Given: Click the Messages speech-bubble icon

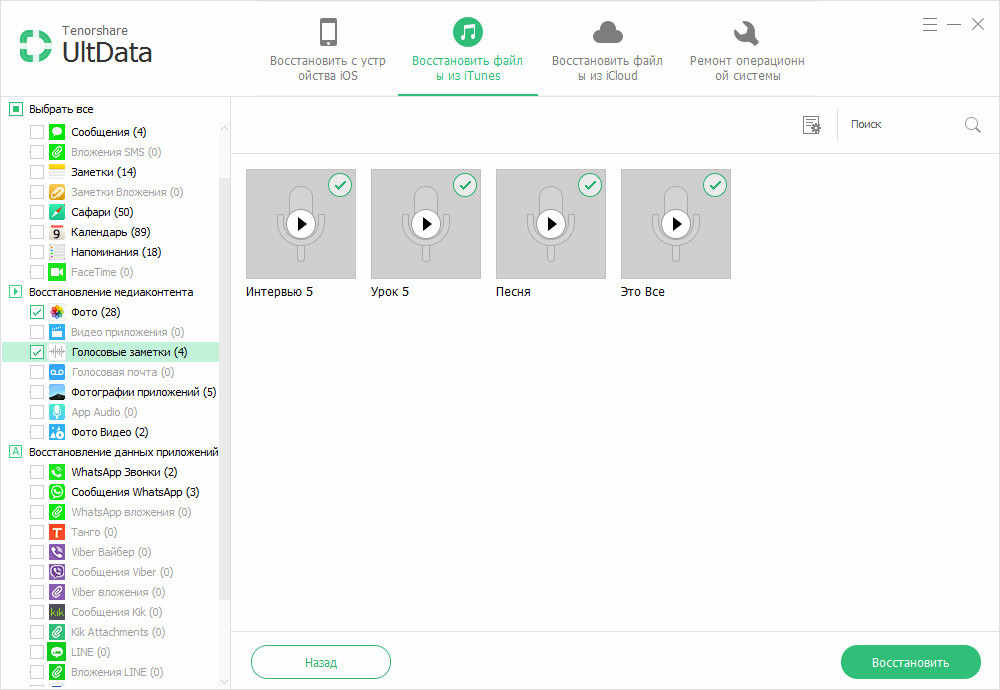Looking at the screenshot, I should [x=57, y=132].
